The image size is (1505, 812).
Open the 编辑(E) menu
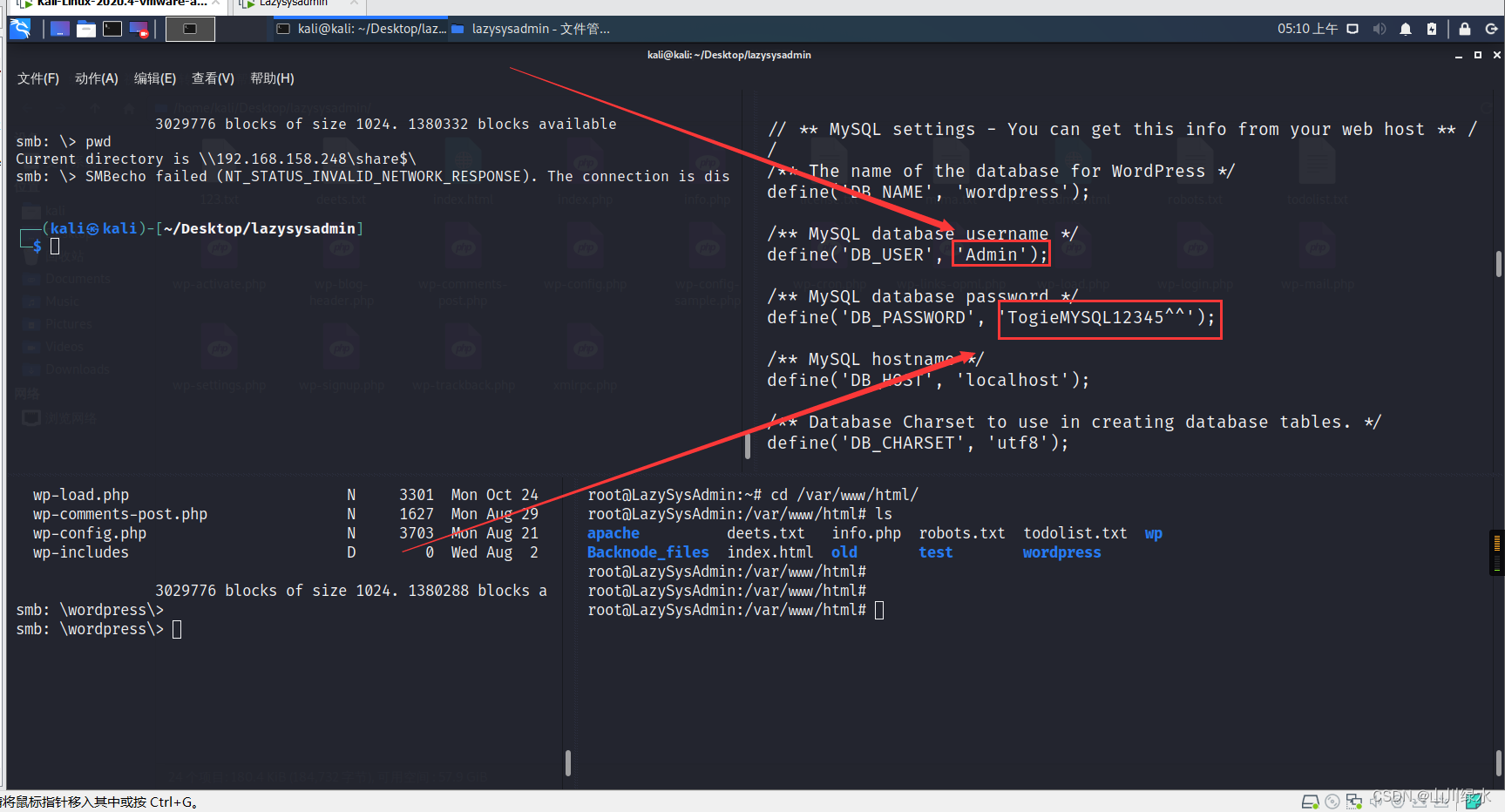[155, 78]
